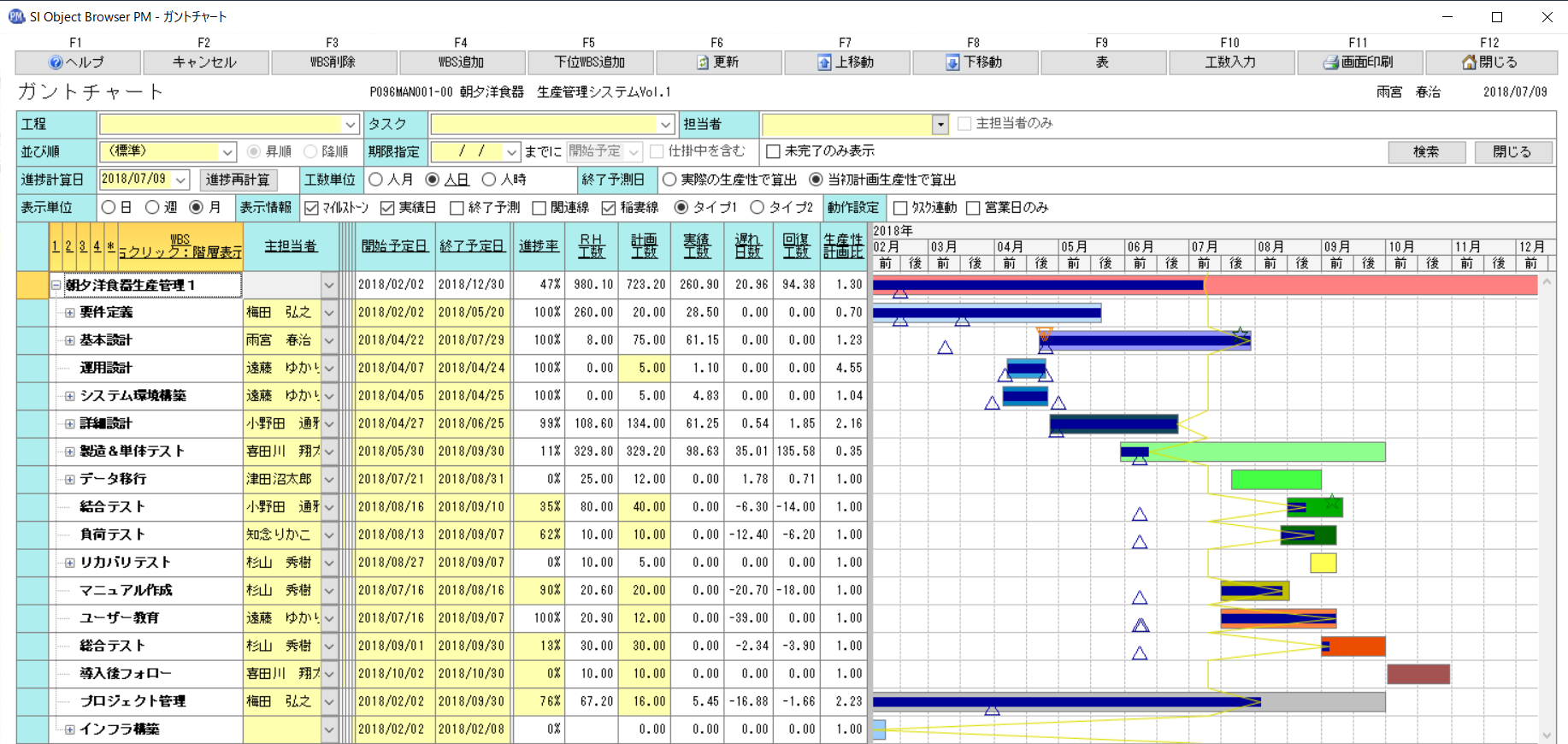
Task: Click the SI Object Browser PM app icon
Action: [x=16, y=16]
